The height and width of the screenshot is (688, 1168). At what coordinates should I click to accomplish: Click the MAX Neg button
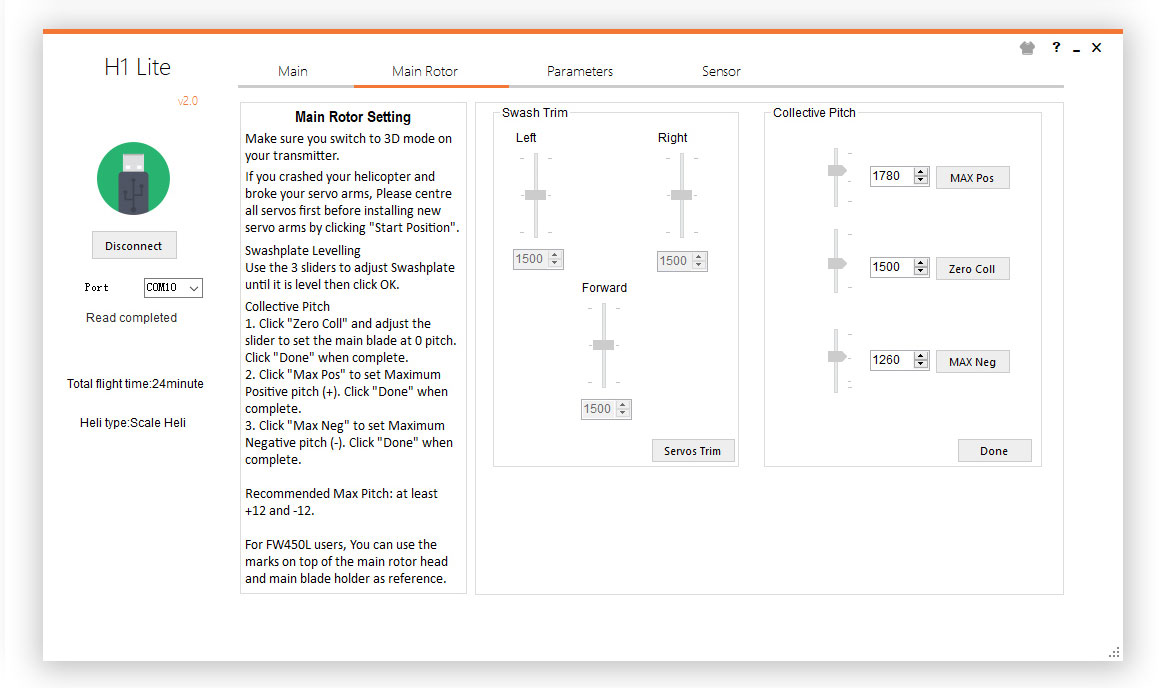tap(972, 362)
